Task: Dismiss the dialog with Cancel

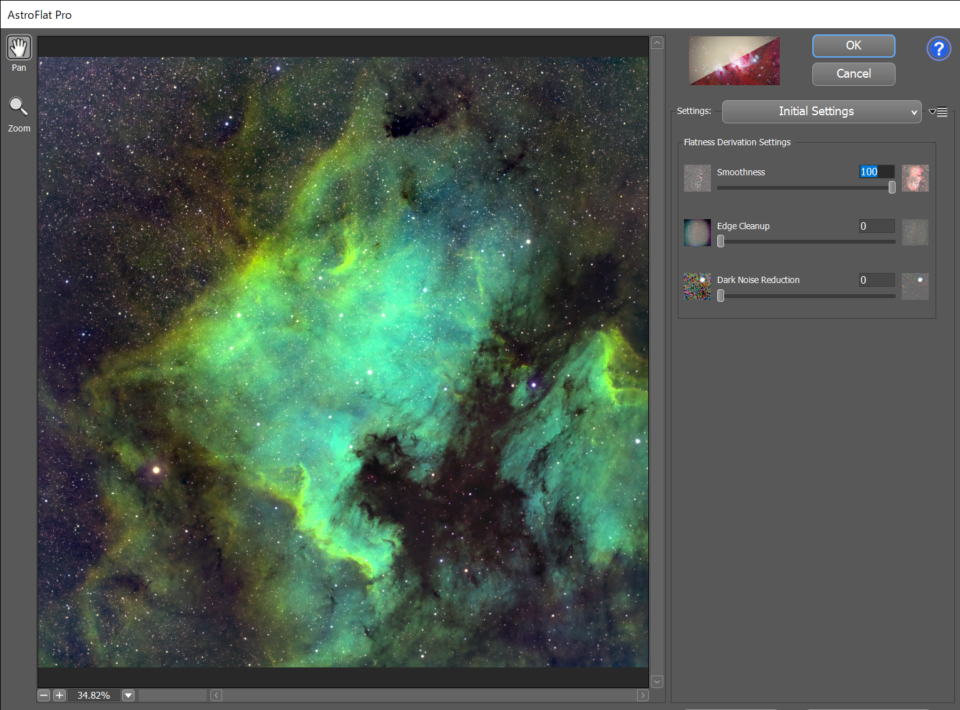Action: 853,73
